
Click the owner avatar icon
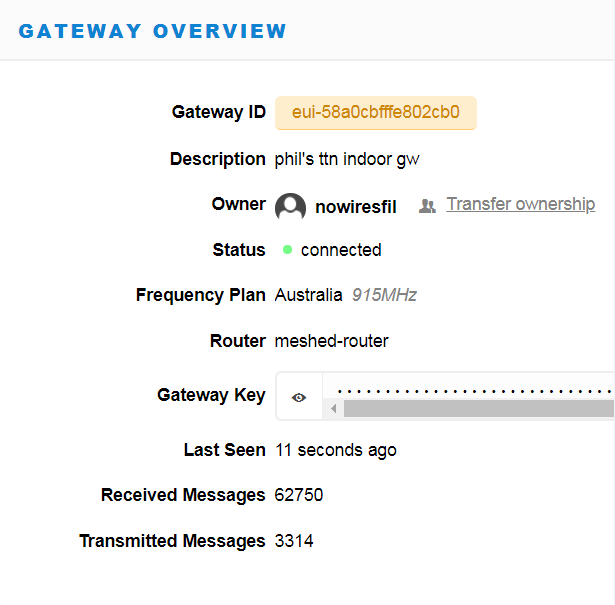tap(291, 206)
